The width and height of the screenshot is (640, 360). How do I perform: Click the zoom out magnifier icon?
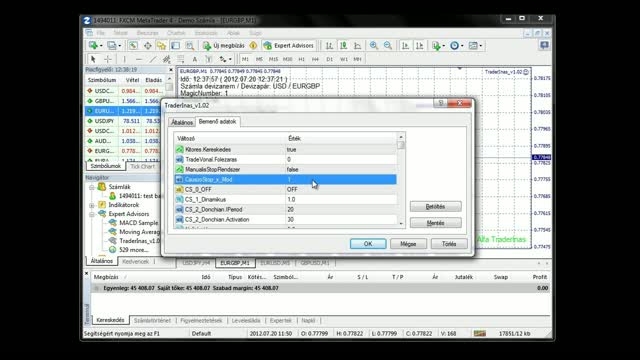[388, 46]
